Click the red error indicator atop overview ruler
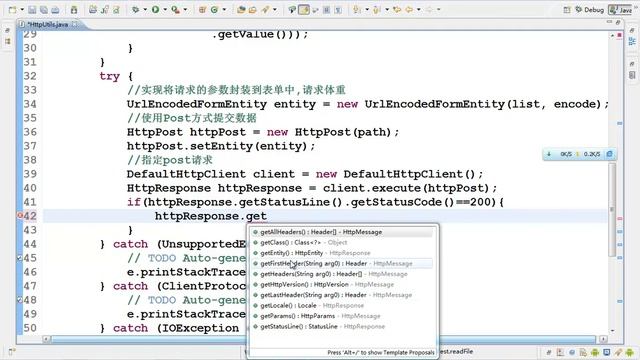640x360 pixels. (x=620, y=36)
